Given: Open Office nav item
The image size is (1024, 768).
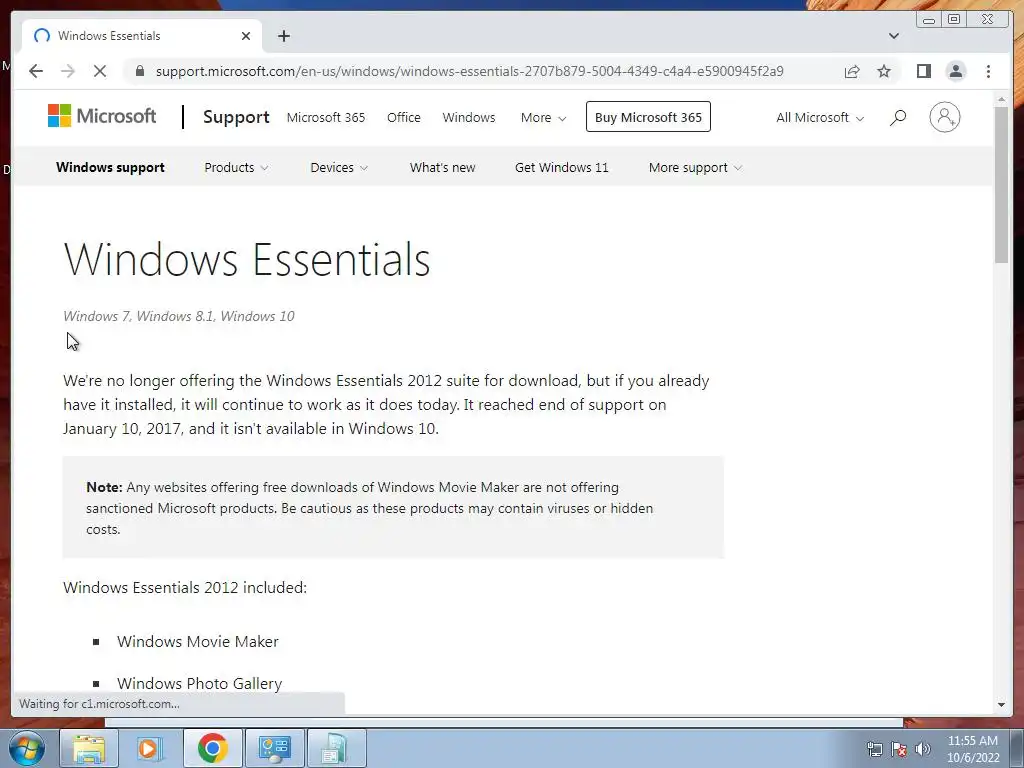Looking at the screenshot, I should pos(404,118).
